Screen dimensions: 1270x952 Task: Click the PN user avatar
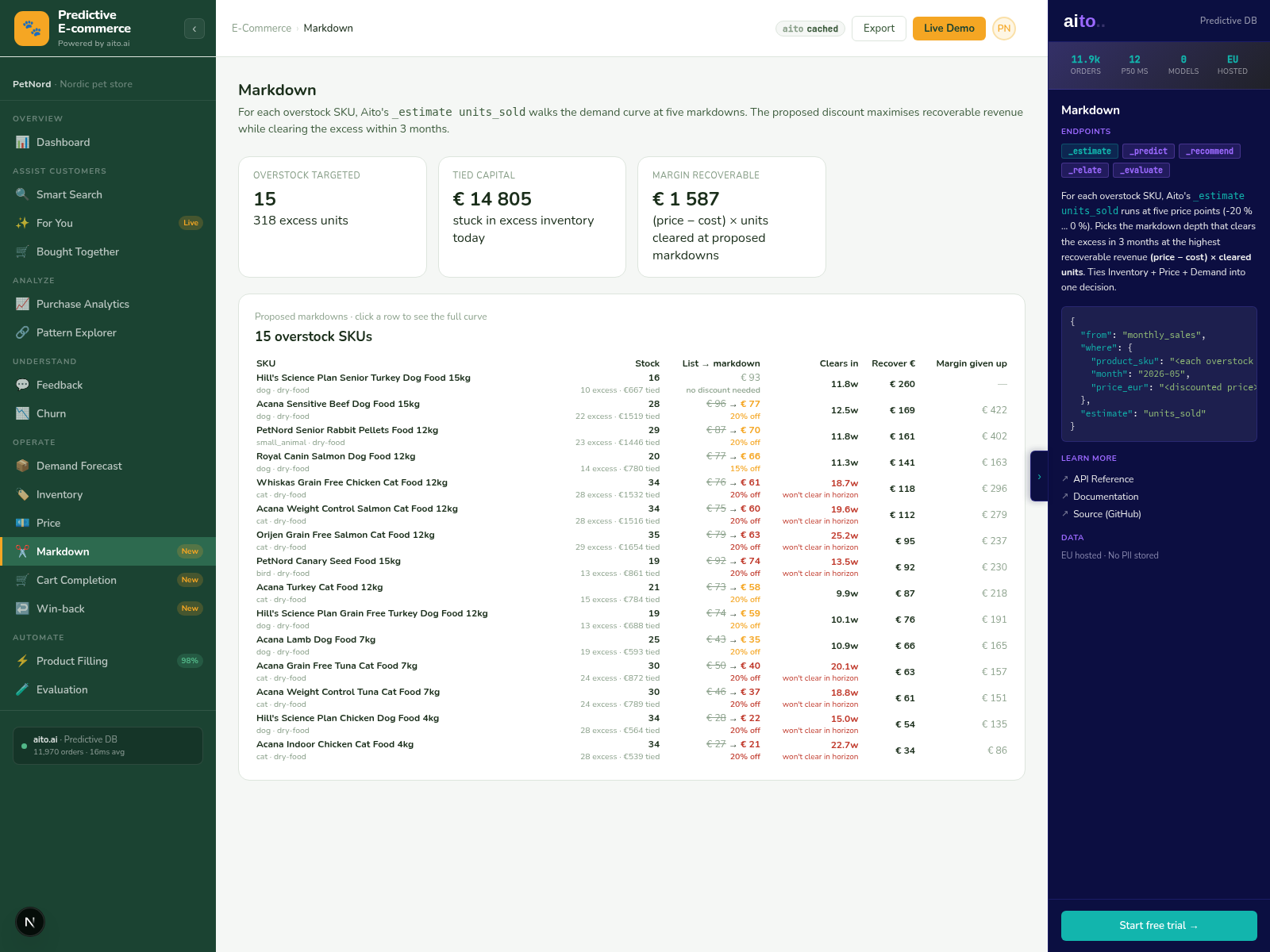coord(1004,29)
